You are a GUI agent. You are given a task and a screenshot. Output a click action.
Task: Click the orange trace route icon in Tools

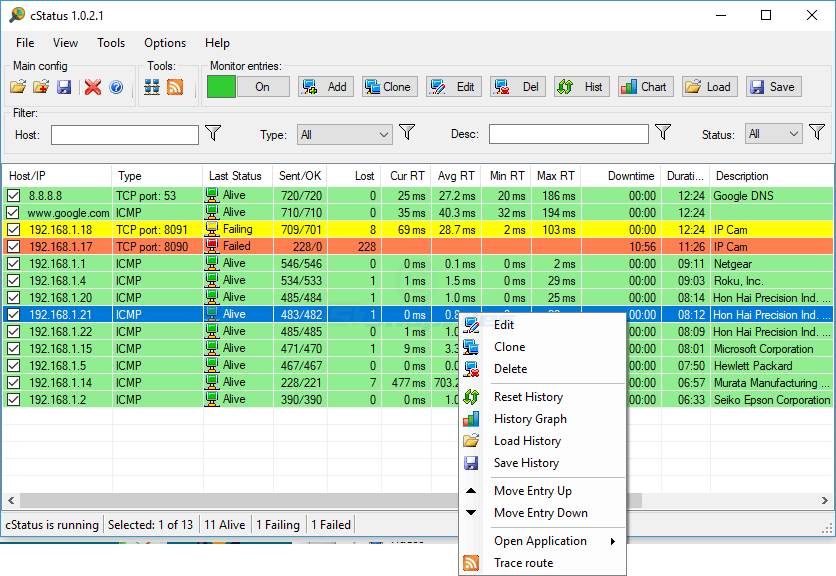tap(175, 87)
